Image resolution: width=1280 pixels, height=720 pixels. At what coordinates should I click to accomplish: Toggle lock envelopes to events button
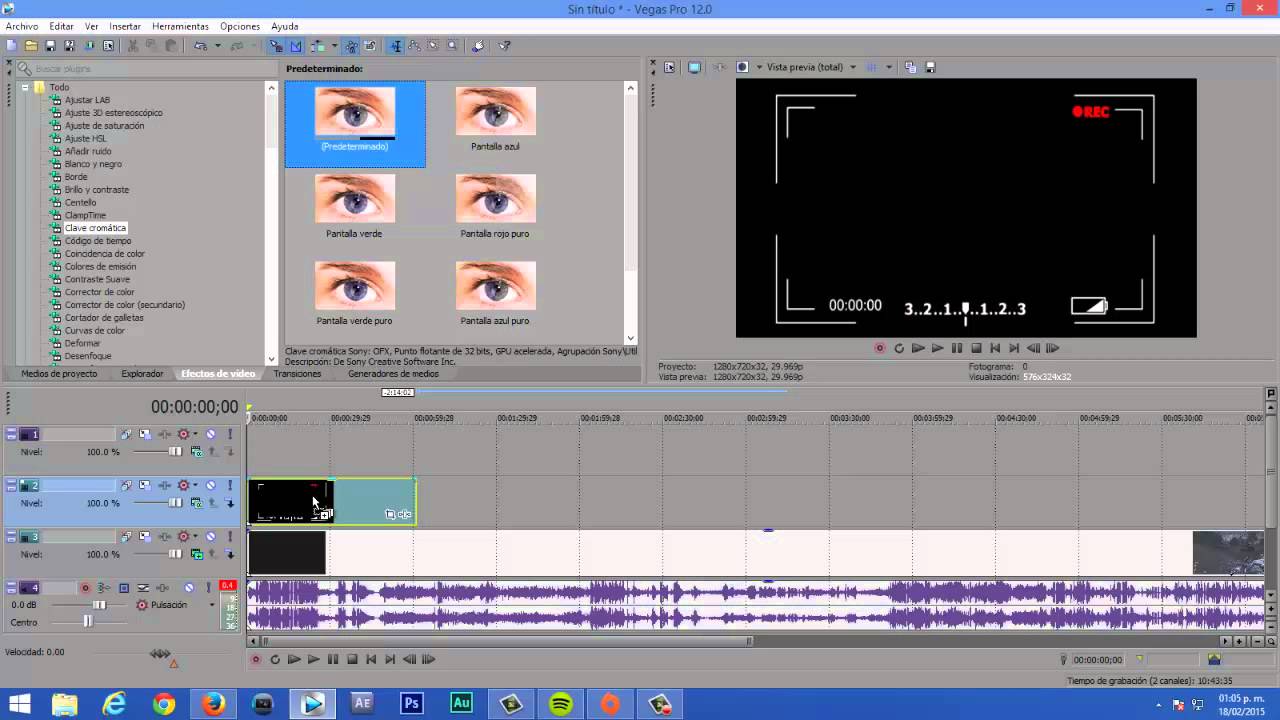tap(352, 46)
